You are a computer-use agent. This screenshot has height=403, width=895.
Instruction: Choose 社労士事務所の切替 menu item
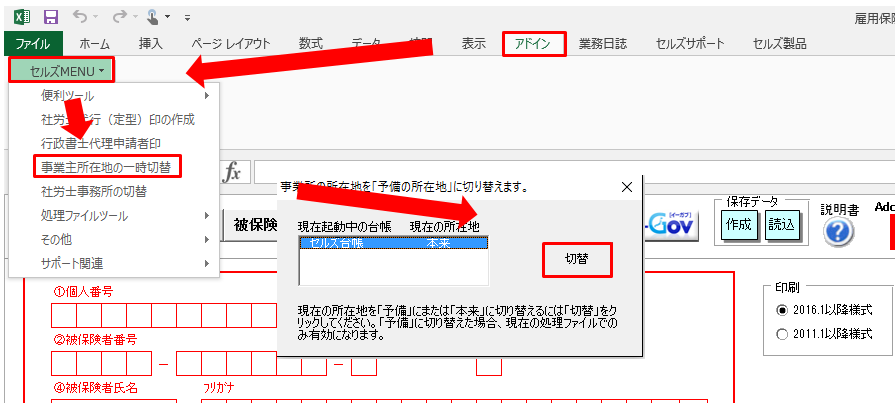click(114, 191)
